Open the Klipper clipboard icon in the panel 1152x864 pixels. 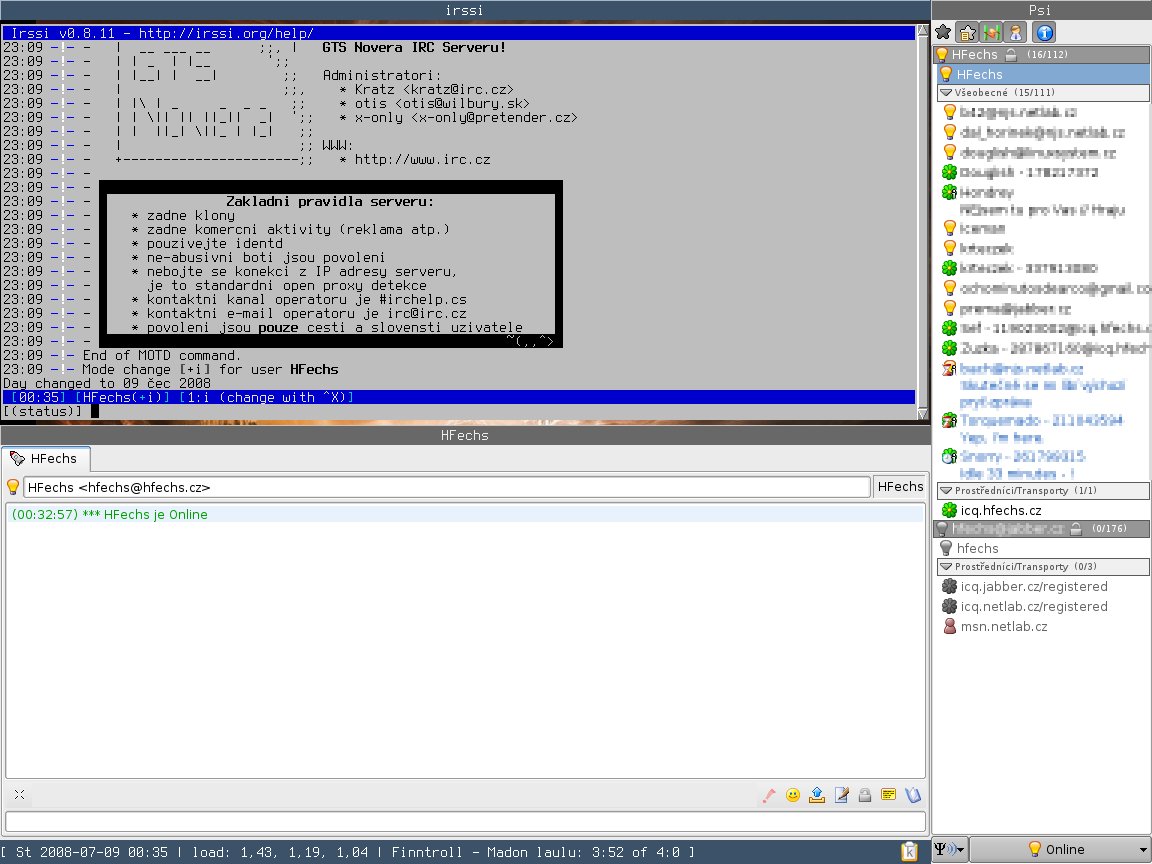(910, 852)
